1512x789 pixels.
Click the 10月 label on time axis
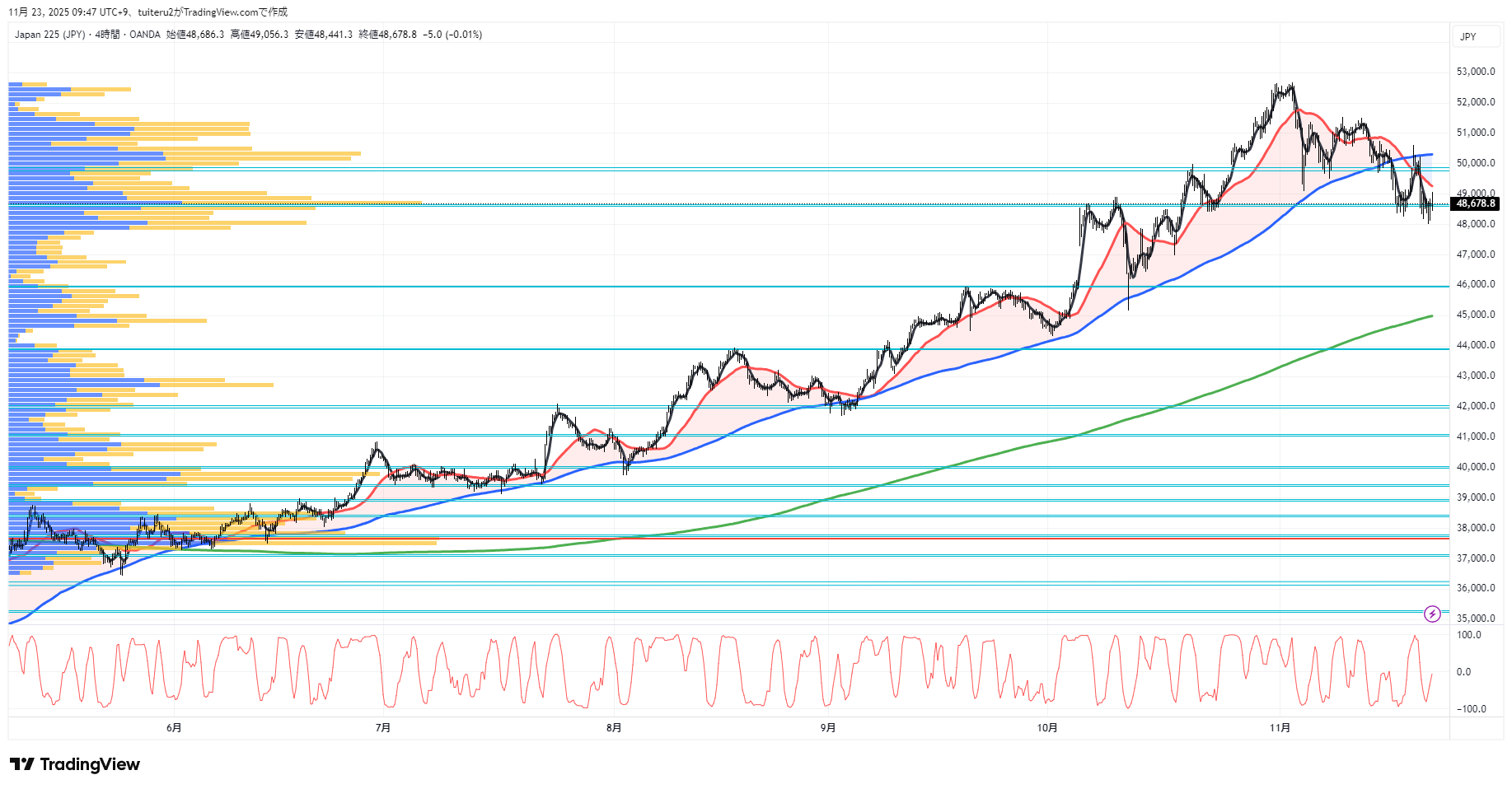(1047, 727)
